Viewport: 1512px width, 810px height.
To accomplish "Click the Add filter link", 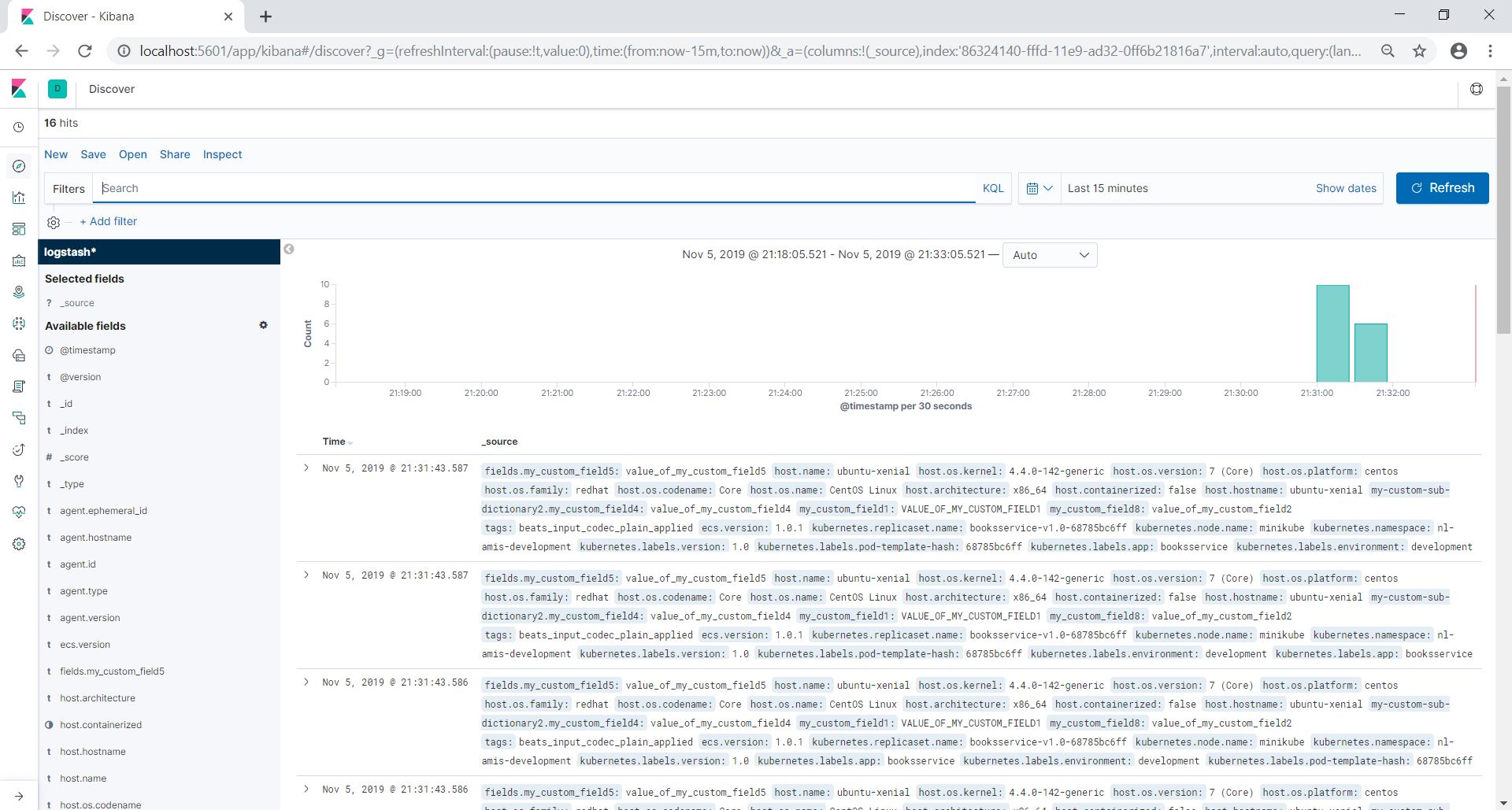I will click(108, 221).
